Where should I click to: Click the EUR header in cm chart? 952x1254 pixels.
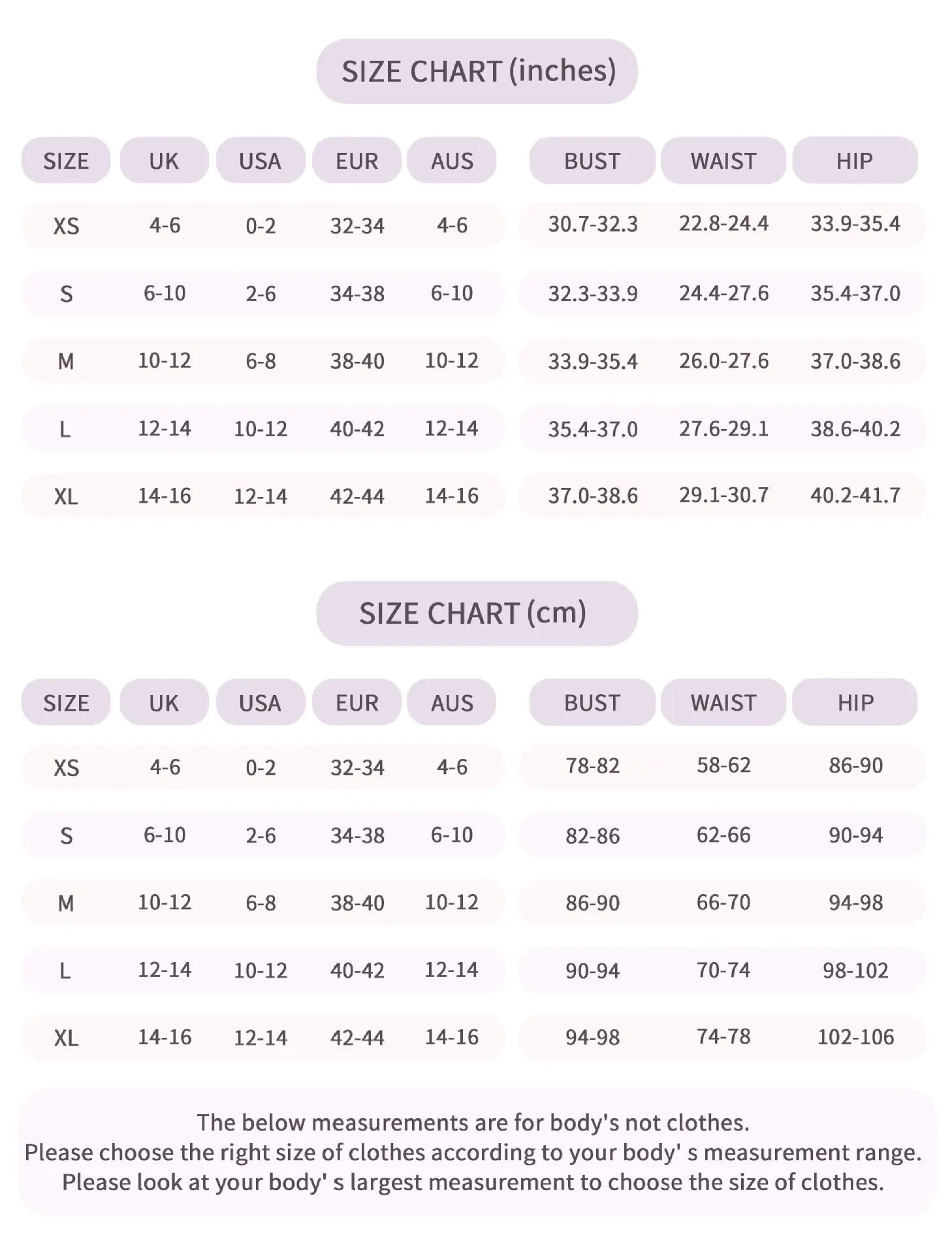coord(357,702)
